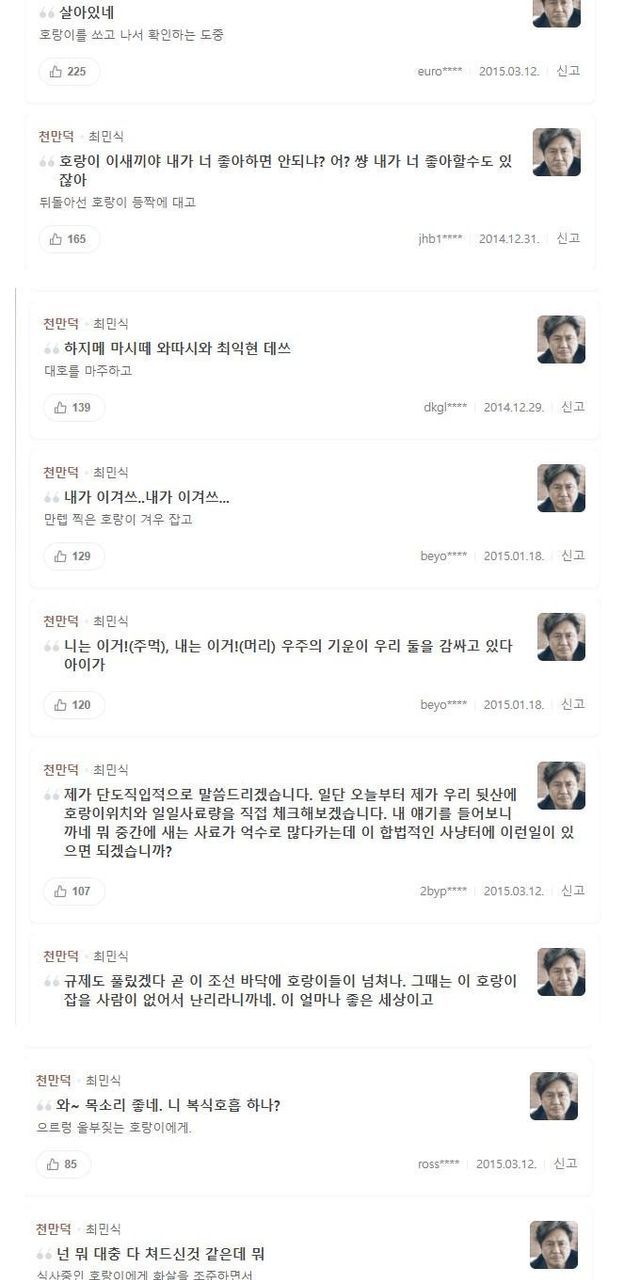The height and width of the screenshot is (1280, 640).
Task: Open the user link beyo**** on 120-like comment
Action: pos(443,705)
